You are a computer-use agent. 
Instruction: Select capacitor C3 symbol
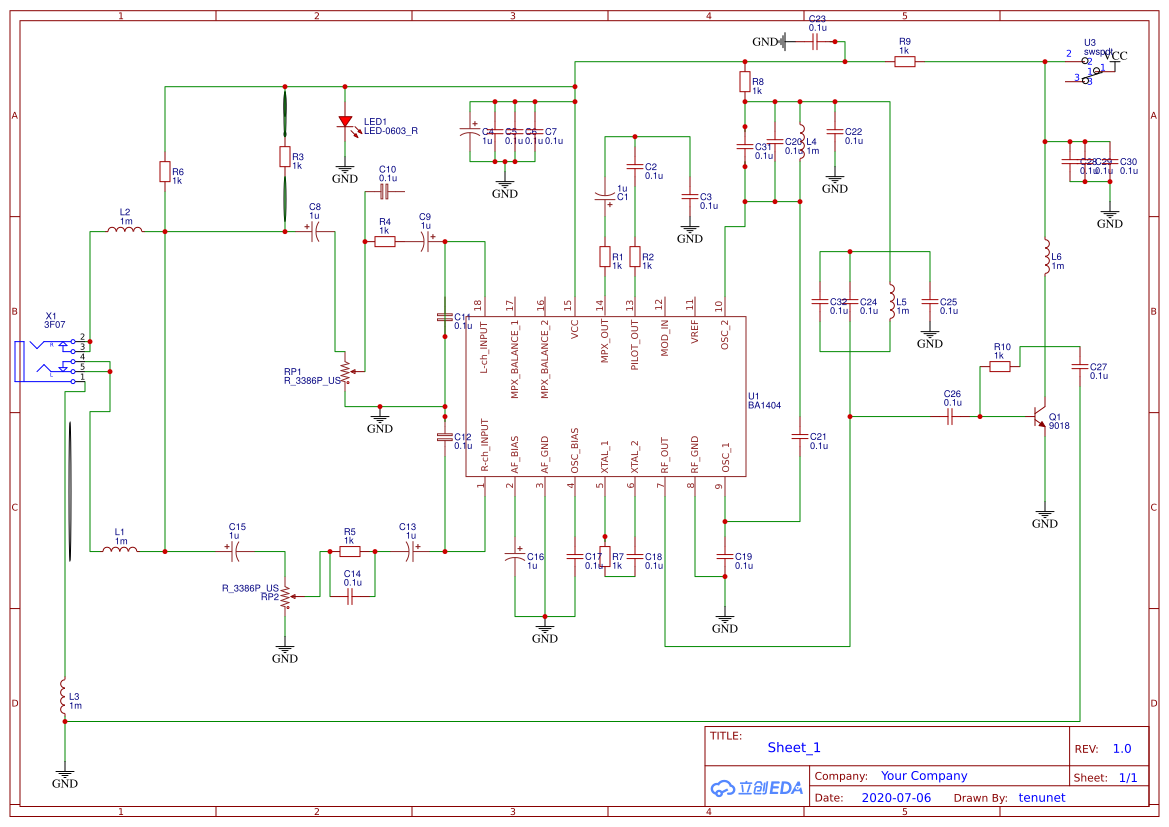pos(690,197)
